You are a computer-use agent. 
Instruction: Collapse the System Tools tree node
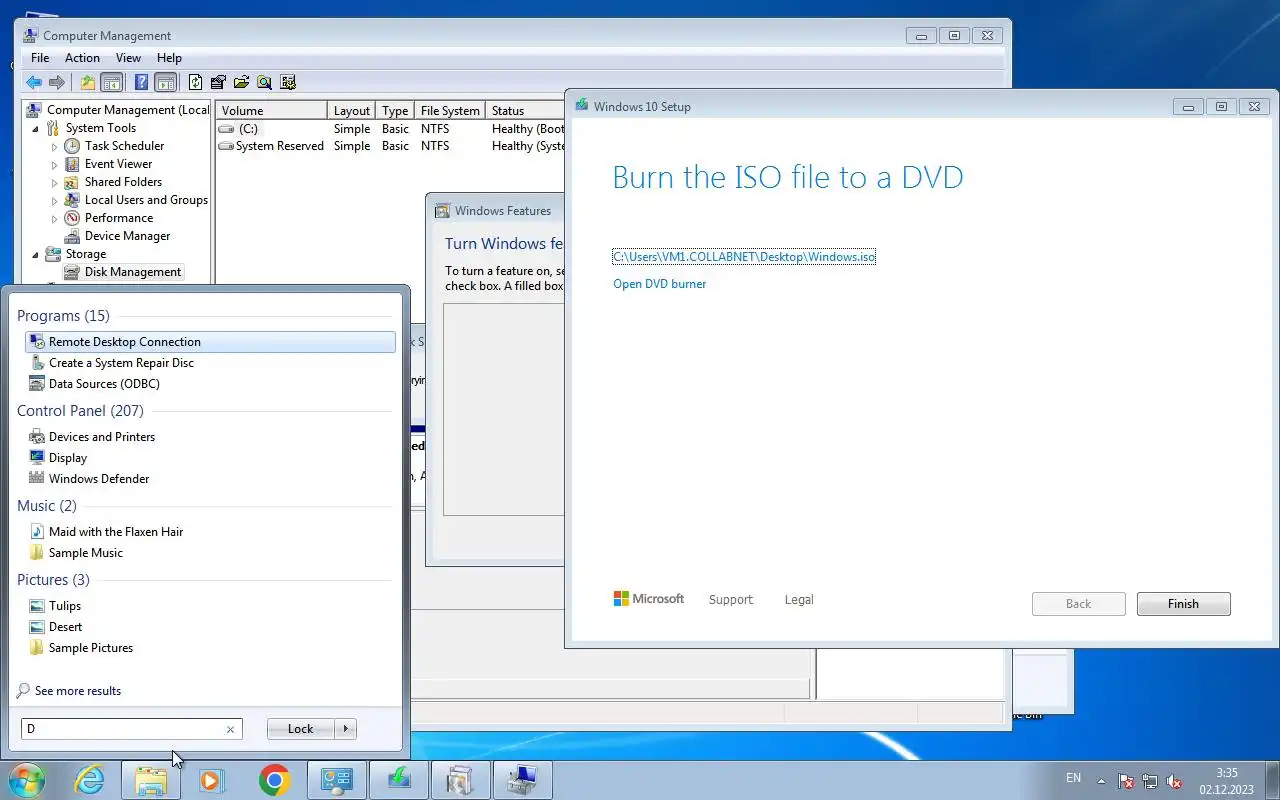[36, 129]
